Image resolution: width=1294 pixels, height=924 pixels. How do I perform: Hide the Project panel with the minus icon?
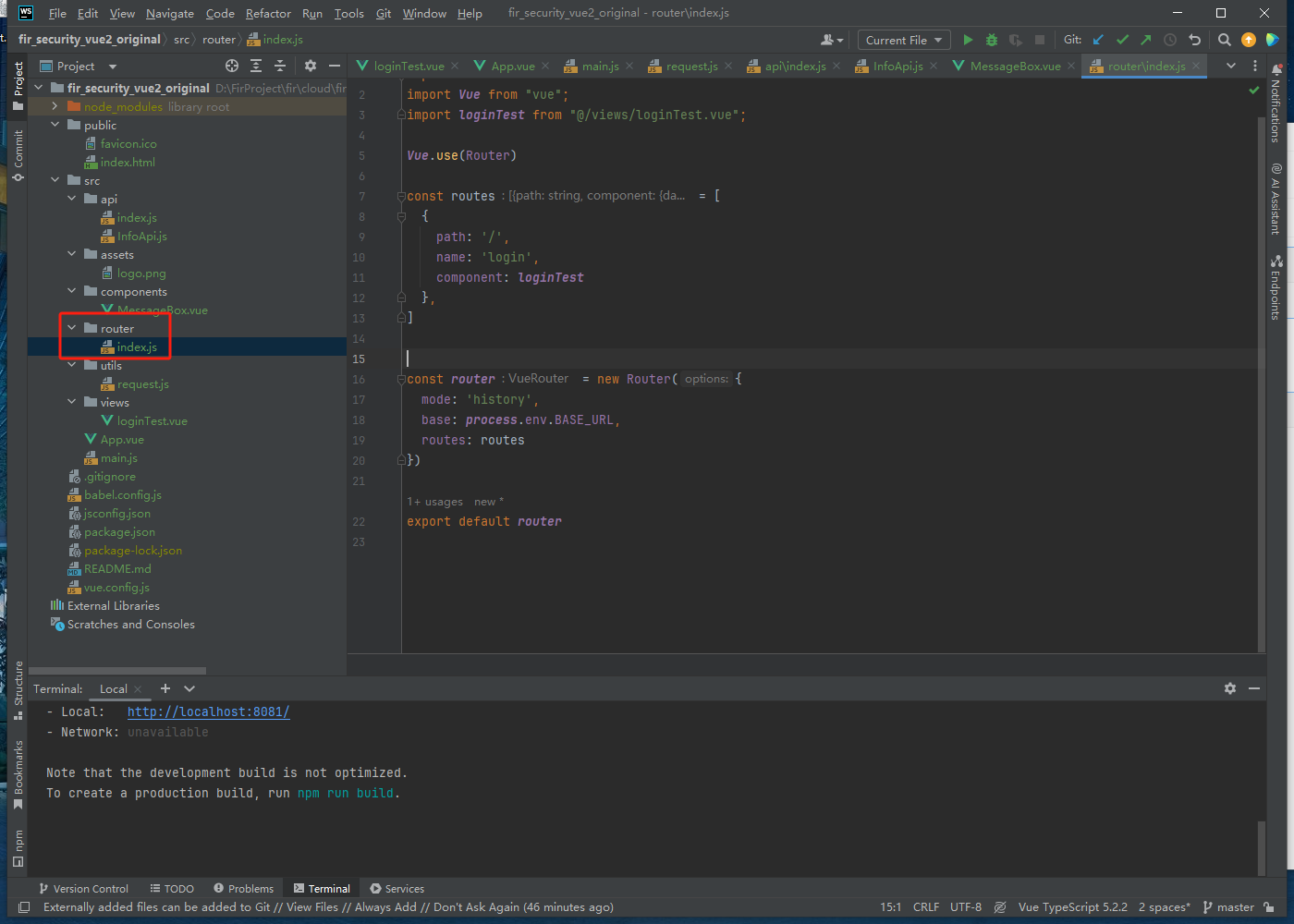[x=335, y=66]
